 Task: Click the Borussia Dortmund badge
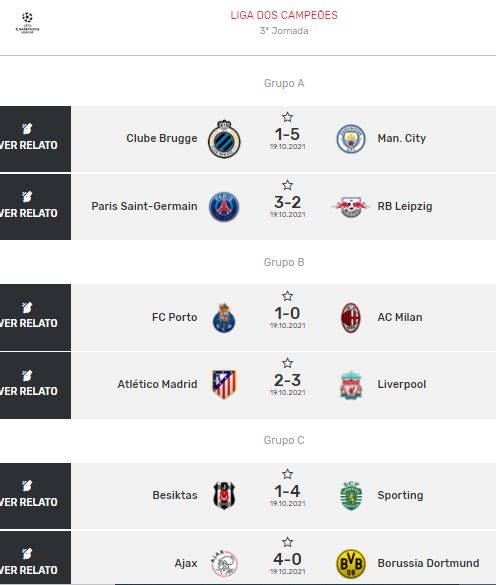tap(351, 564)
